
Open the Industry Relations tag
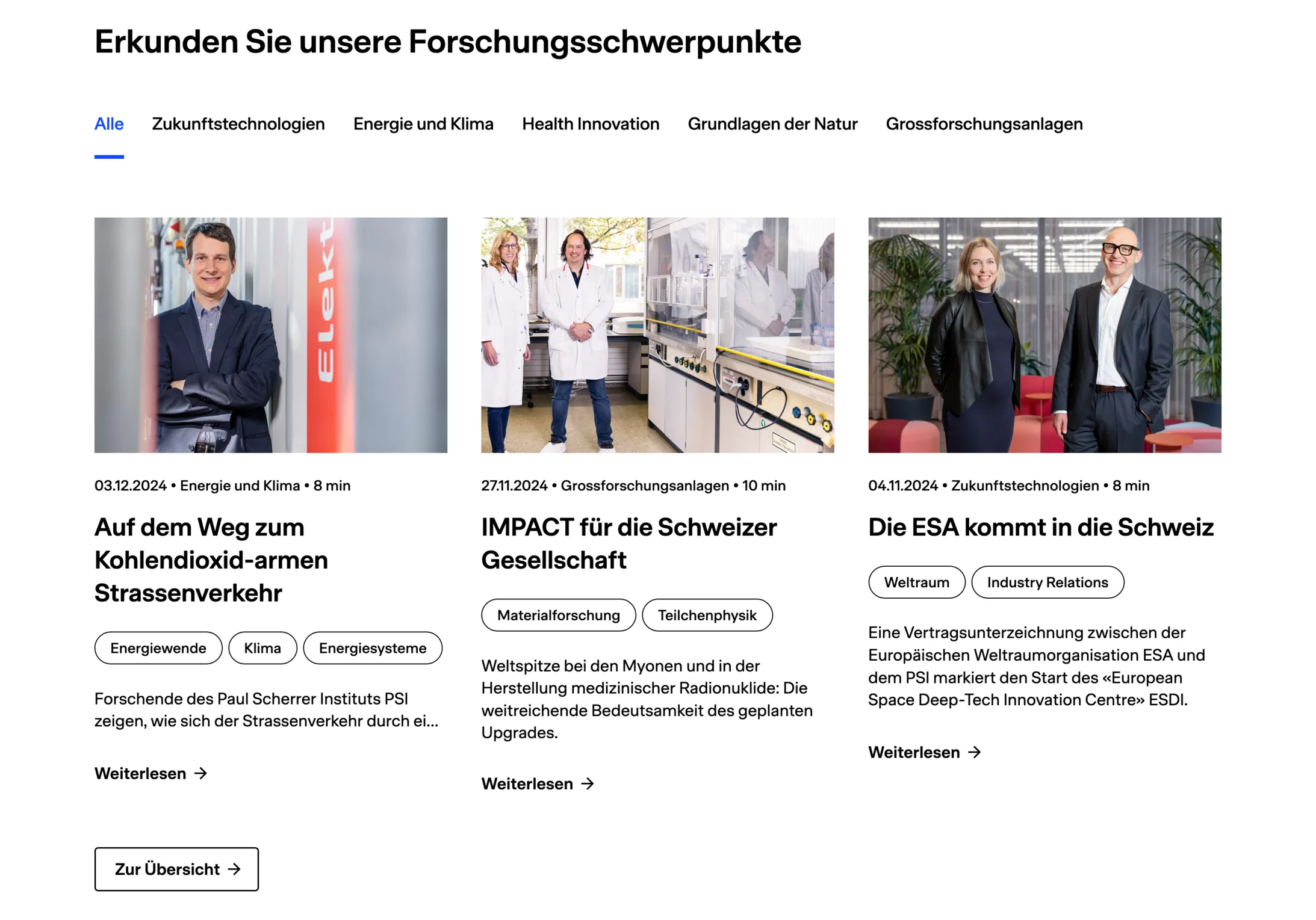pyautogui.click(x=1048, y=582)
